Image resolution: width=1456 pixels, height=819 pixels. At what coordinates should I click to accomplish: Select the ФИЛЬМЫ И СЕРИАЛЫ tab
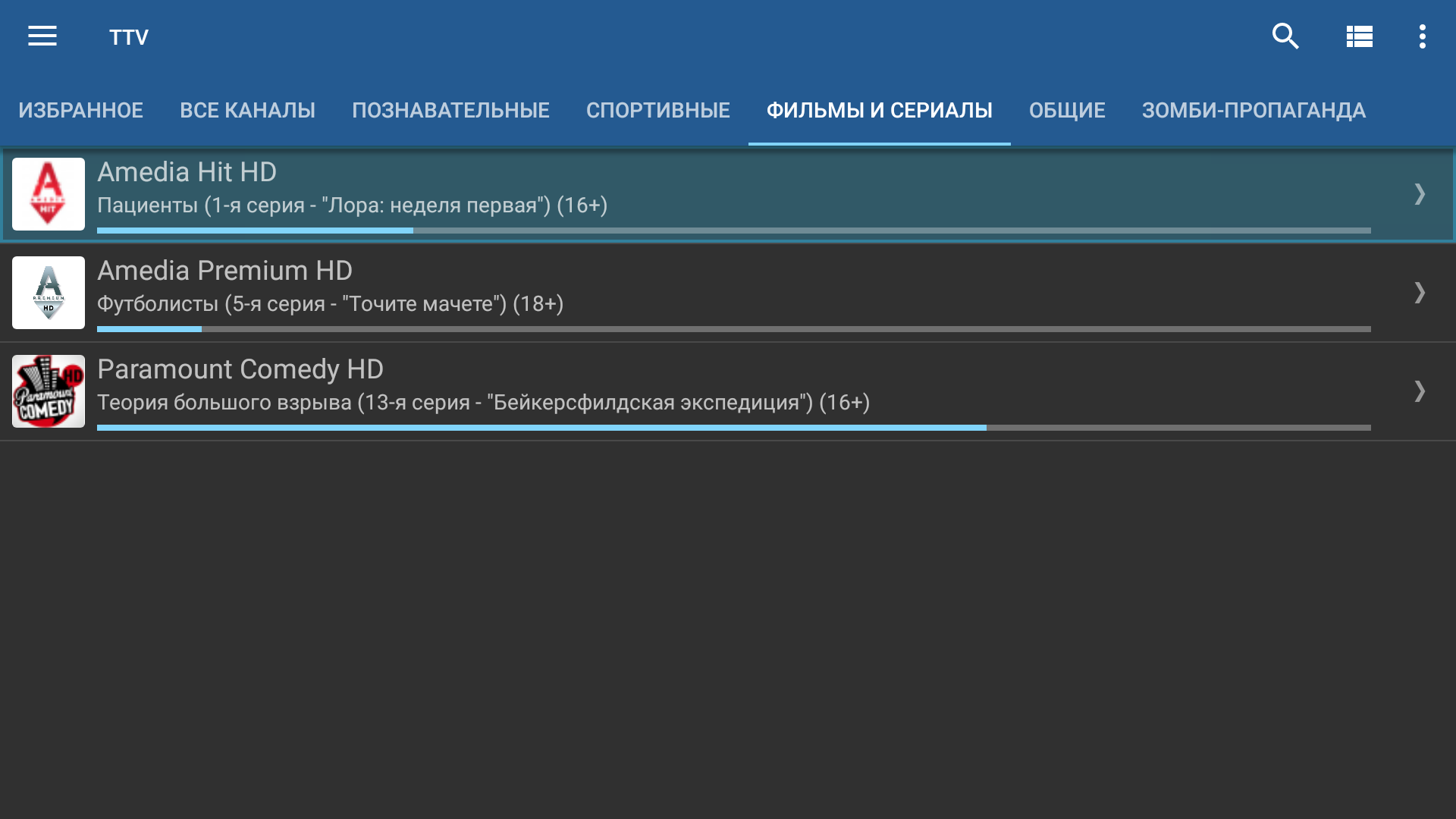click(x=879, y=109)
